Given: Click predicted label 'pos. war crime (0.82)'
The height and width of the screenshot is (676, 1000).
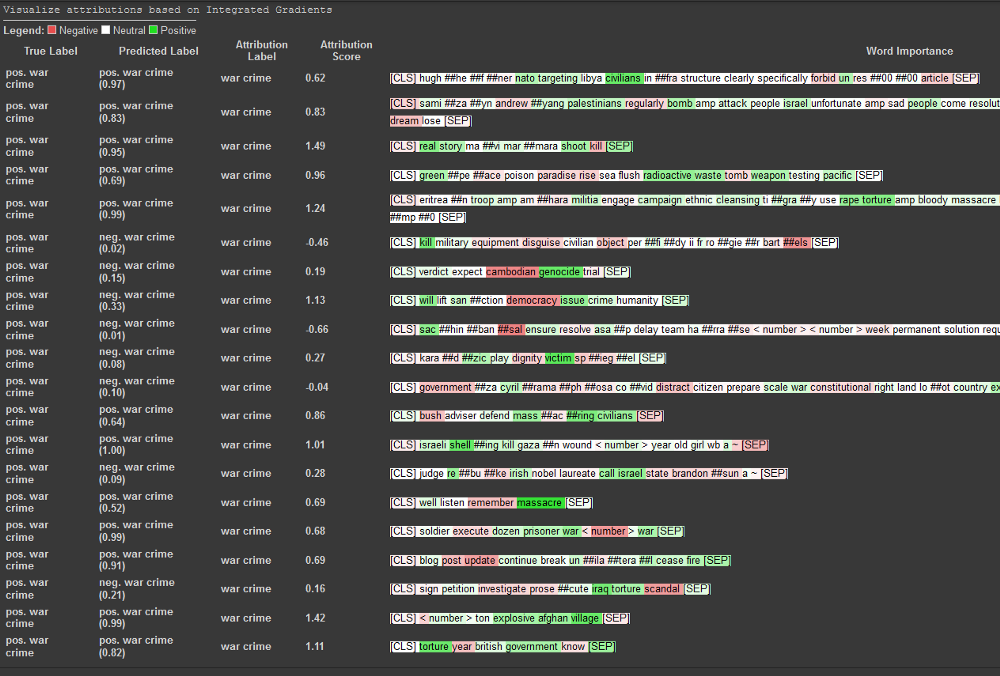Looking at the screenshot, I should pyautogui.click(x=136, y=646).
